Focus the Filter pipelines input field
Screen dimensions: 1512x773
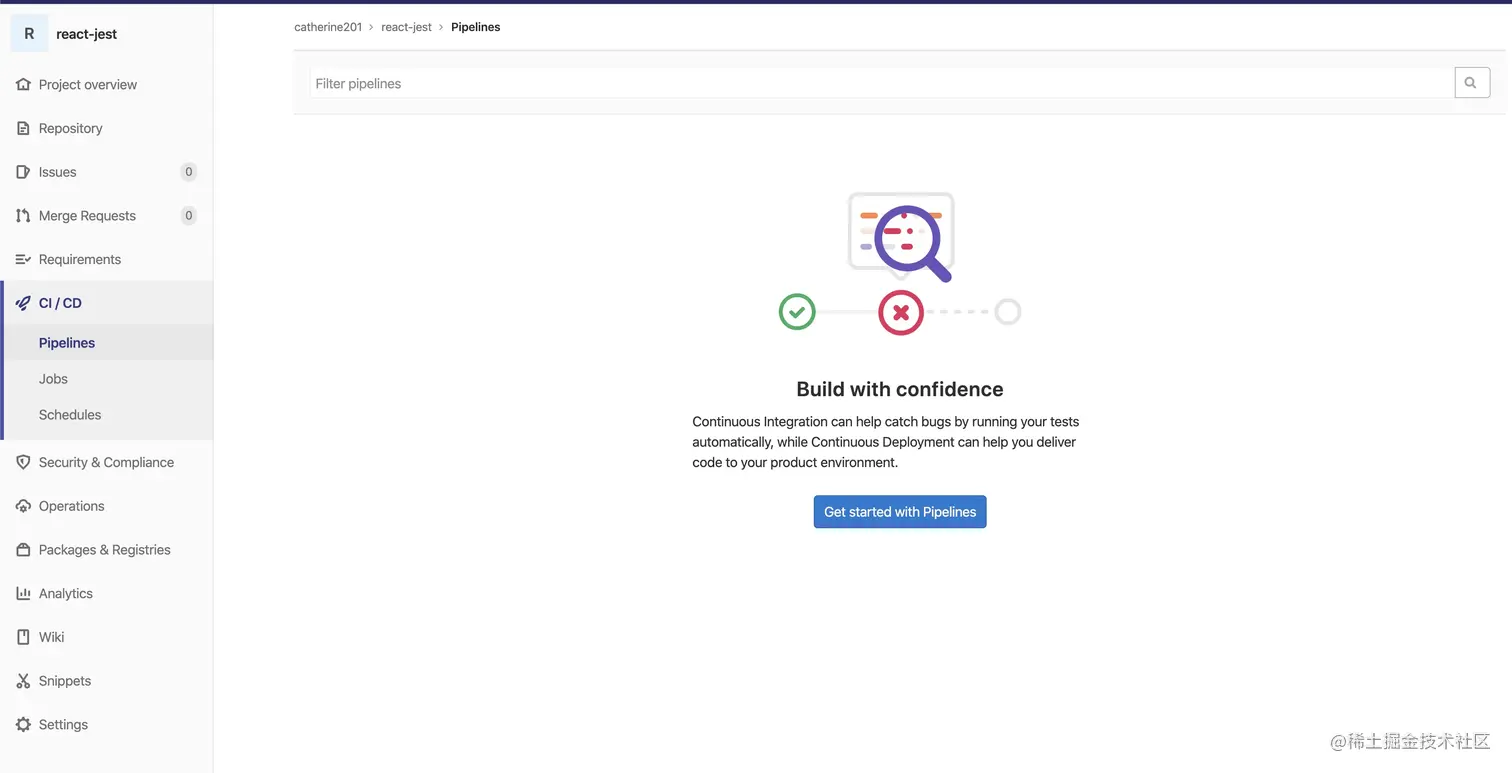[x=882, y=83]
